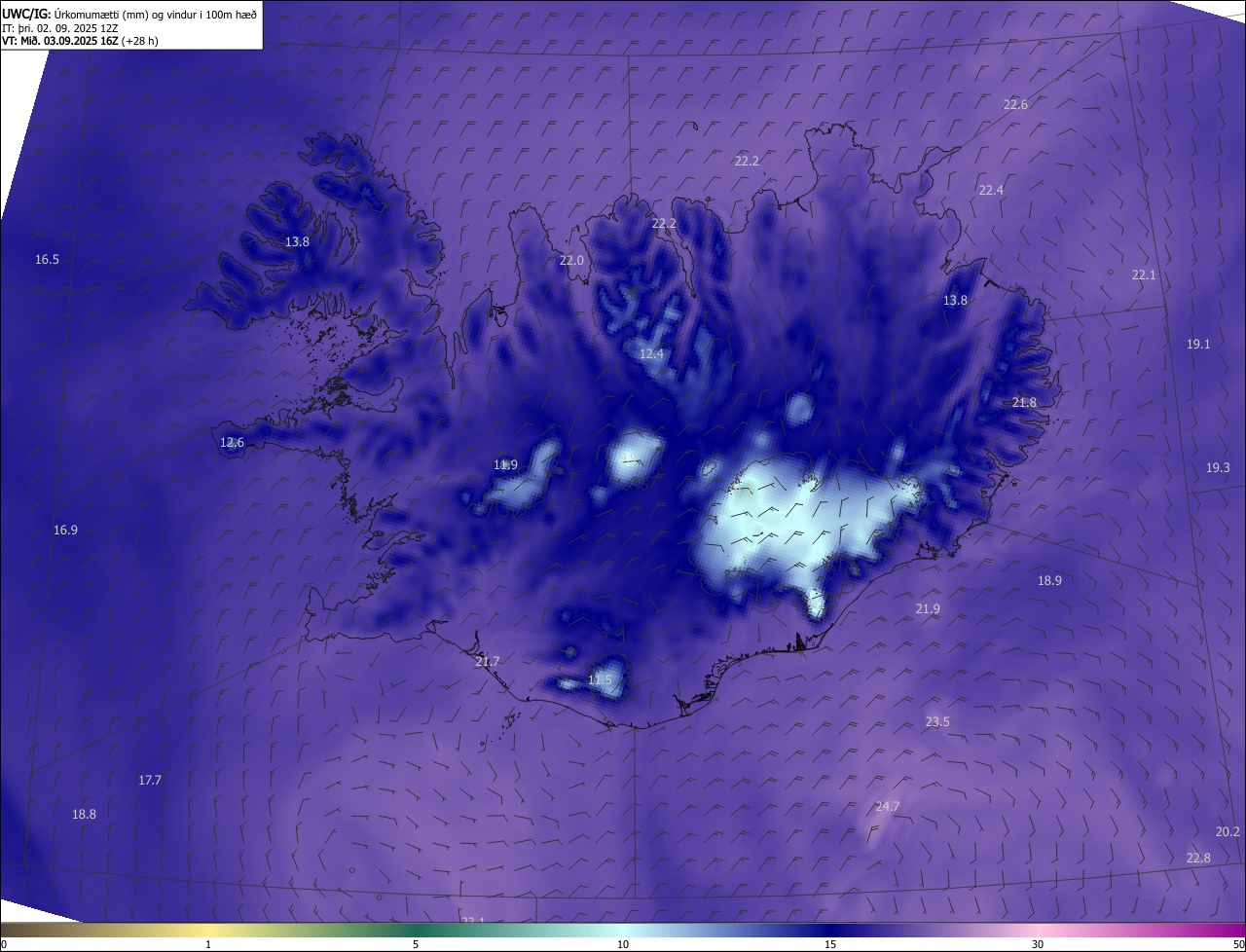This screenshot has height=952, width=1246.
Task: Click the colorbar tick label '50'
Action: [x=1238, y=944]
